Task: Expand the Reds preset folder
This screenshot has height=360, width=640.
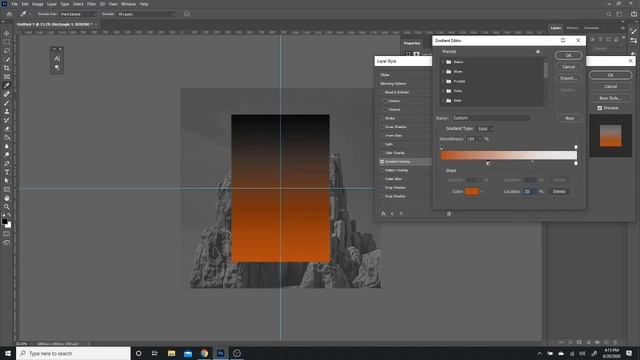Action: [443, 100]
